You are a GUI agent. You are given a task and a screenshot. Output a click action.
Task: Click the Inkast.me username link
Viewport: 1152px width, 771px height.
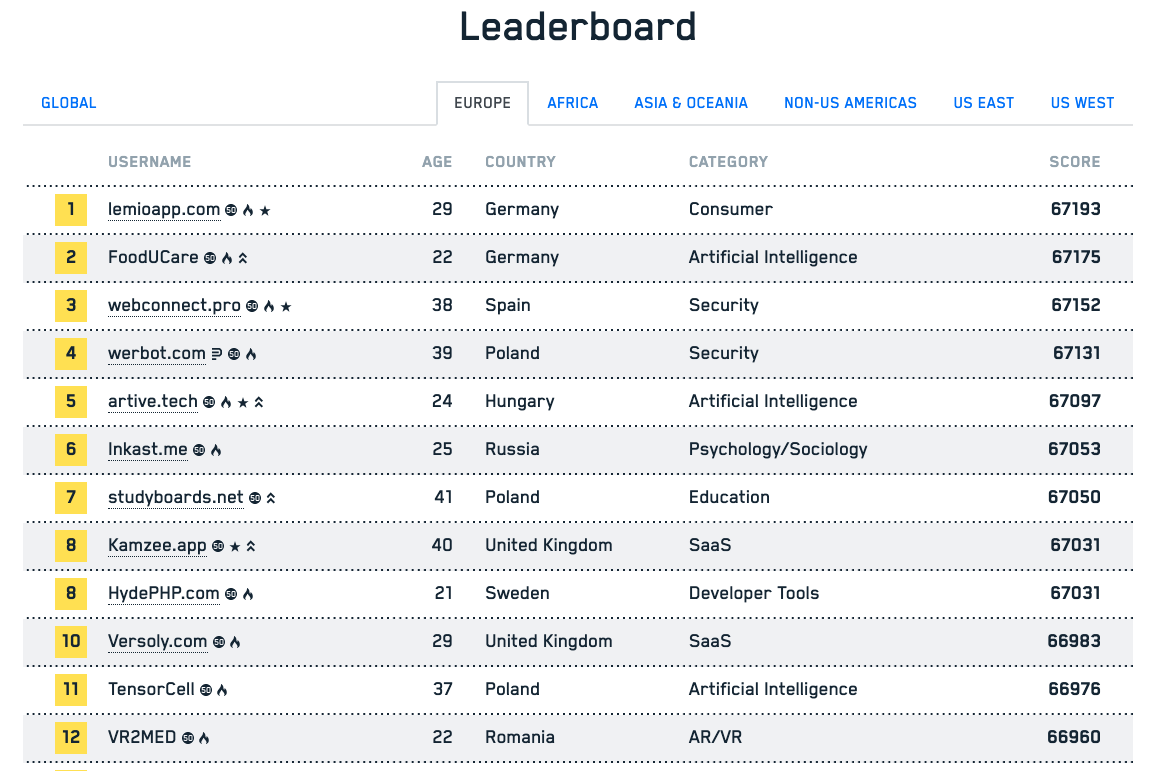(x=147, y=449)
